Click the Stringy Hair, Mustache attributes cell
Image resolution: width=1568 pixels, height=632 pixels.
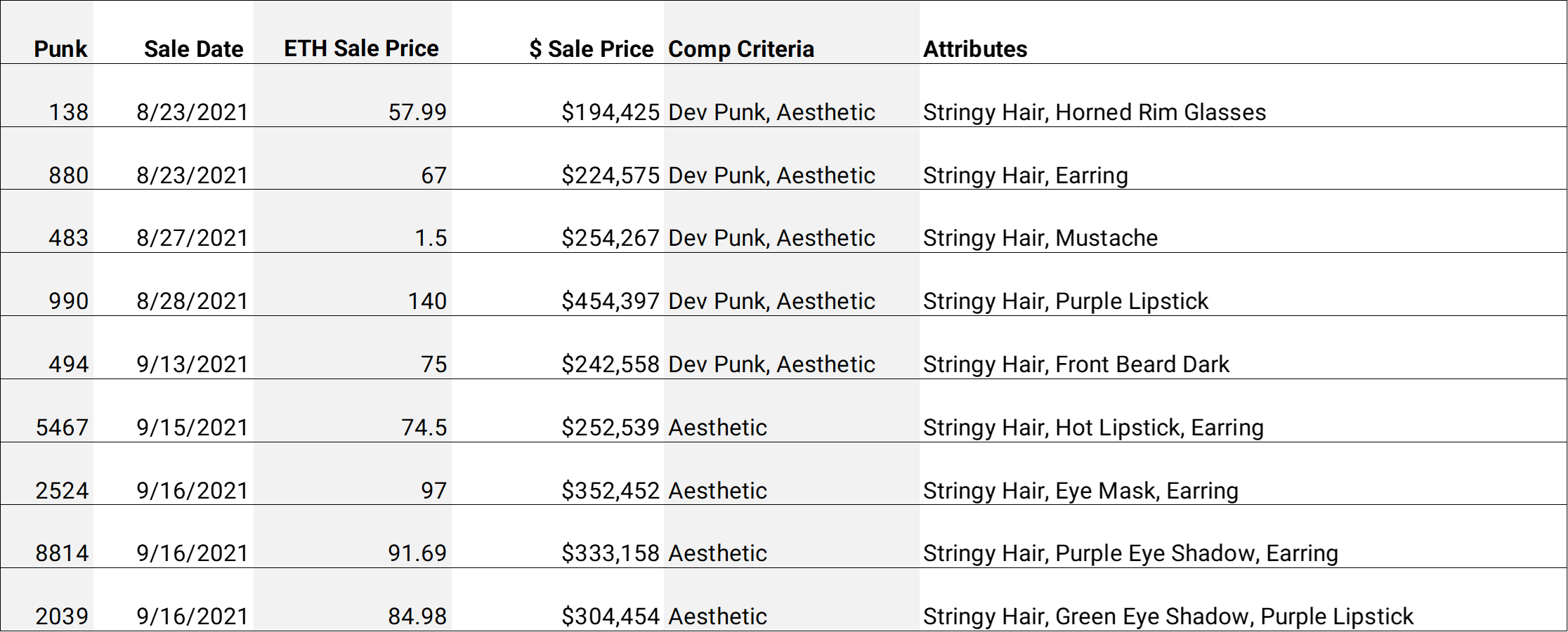click(1243, 221)
